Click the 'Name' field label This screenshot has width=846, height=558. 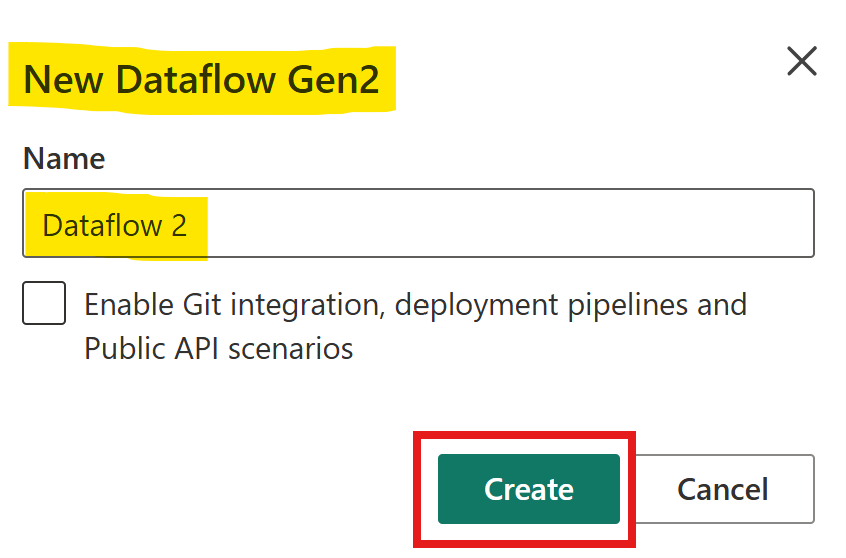[x=64, y=159]
